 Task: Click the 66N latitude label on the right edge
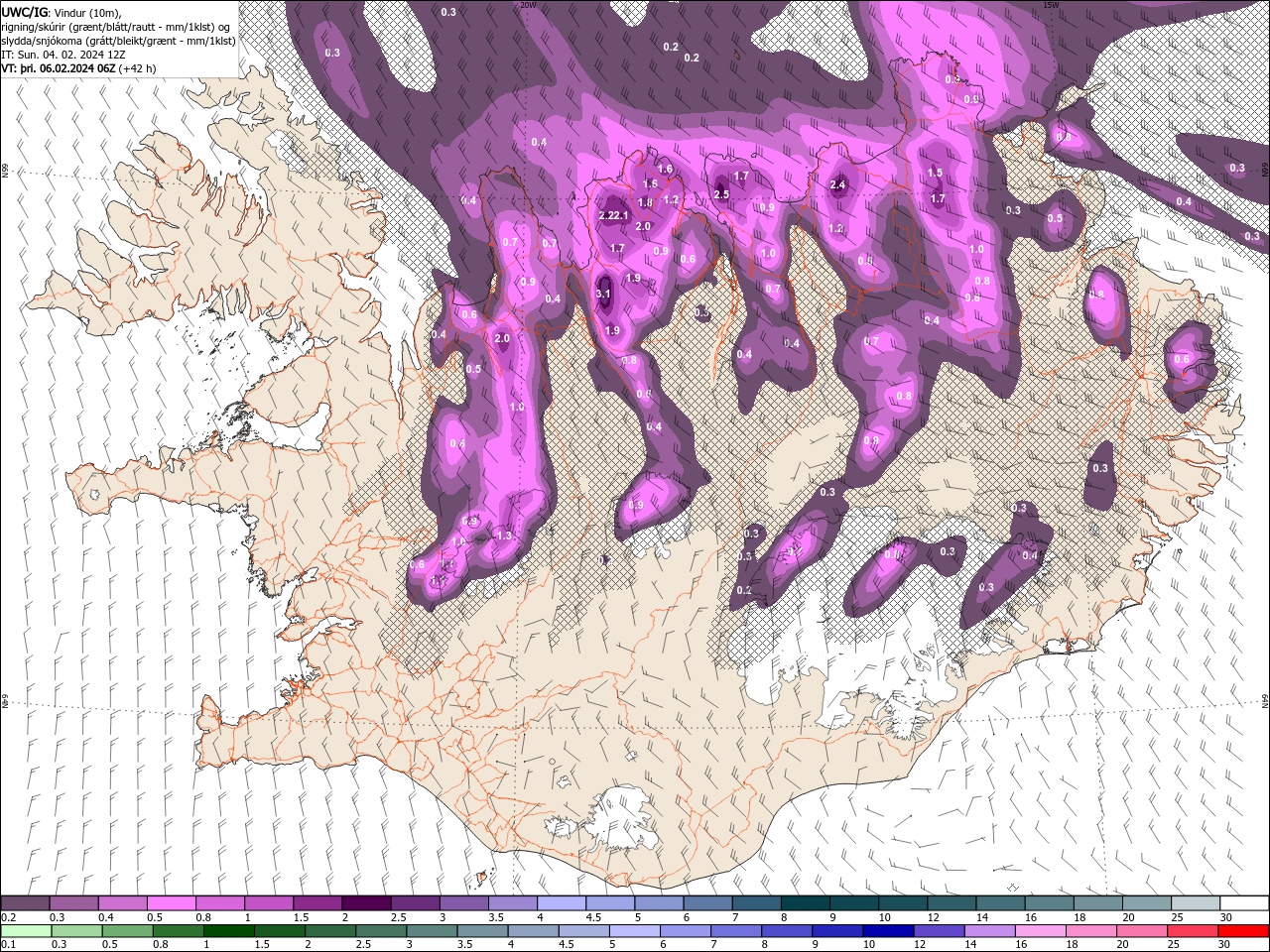pos(1265,171)
